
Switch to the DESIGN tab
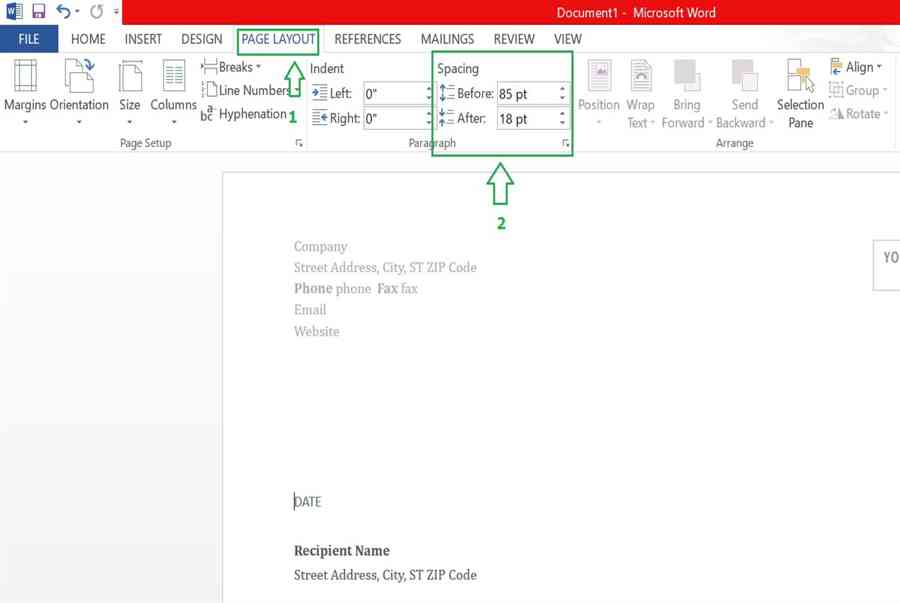(x=201, y=39)
